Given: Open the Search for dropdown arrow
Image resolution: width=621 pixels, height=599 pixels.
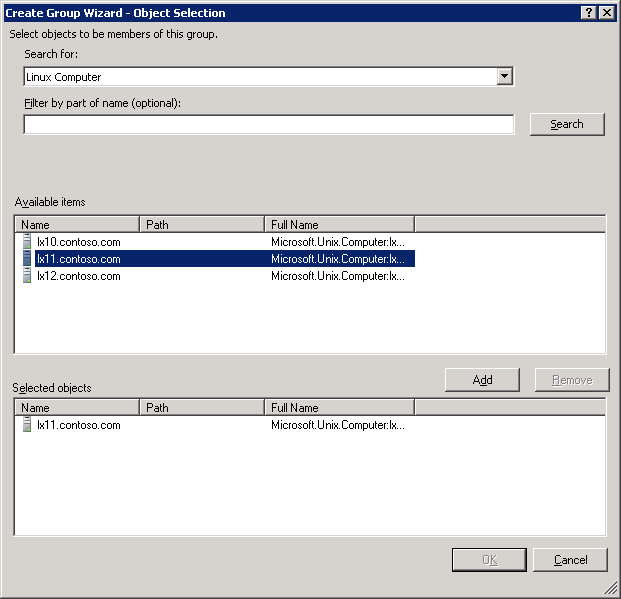Looking at the screenshot, I should [x=504, y=77].
